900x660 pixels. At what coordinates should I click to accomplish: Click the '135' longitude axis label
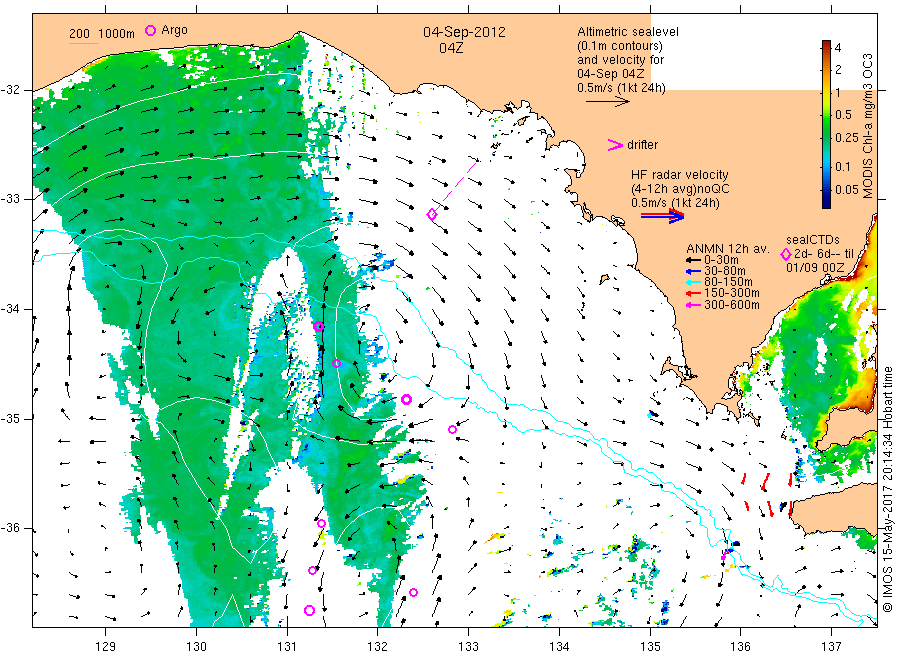tap(650, 647)
